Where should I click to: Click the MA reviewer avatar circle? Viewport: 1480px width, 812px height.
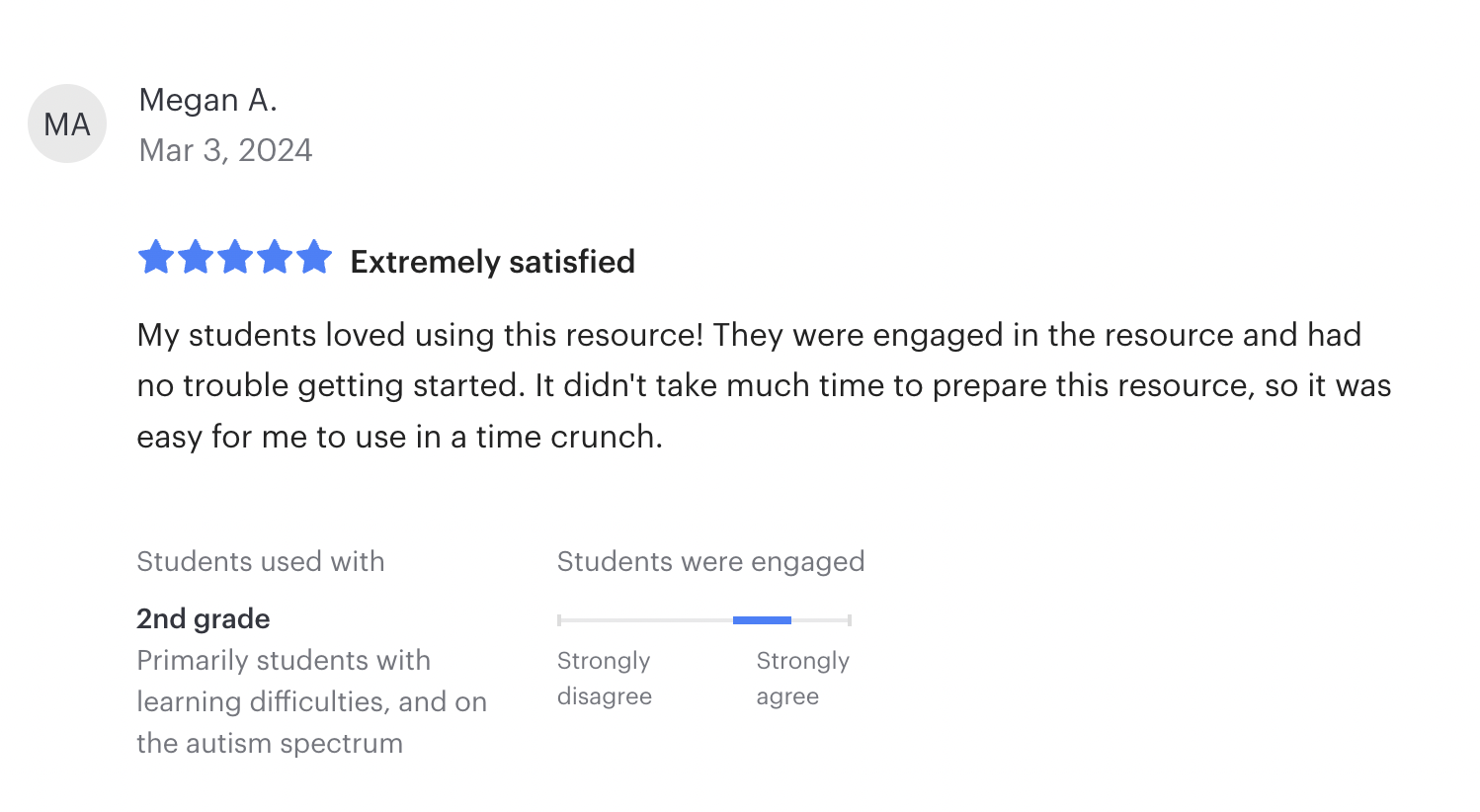67,123
